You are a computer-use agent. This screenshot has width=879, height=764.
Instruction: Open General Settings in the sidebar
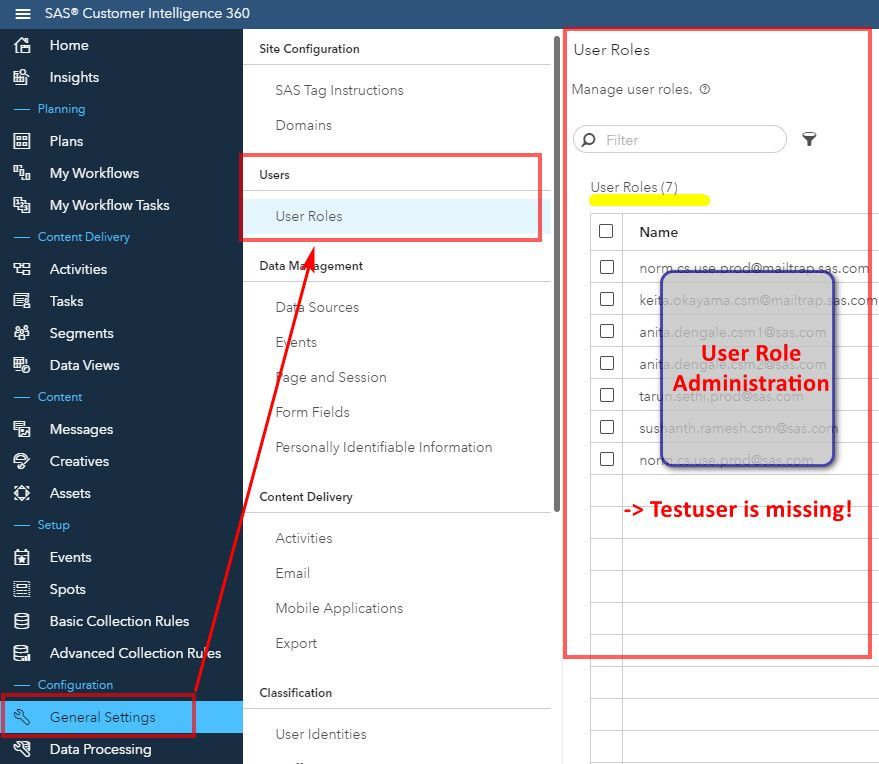(x=102, y=717)
